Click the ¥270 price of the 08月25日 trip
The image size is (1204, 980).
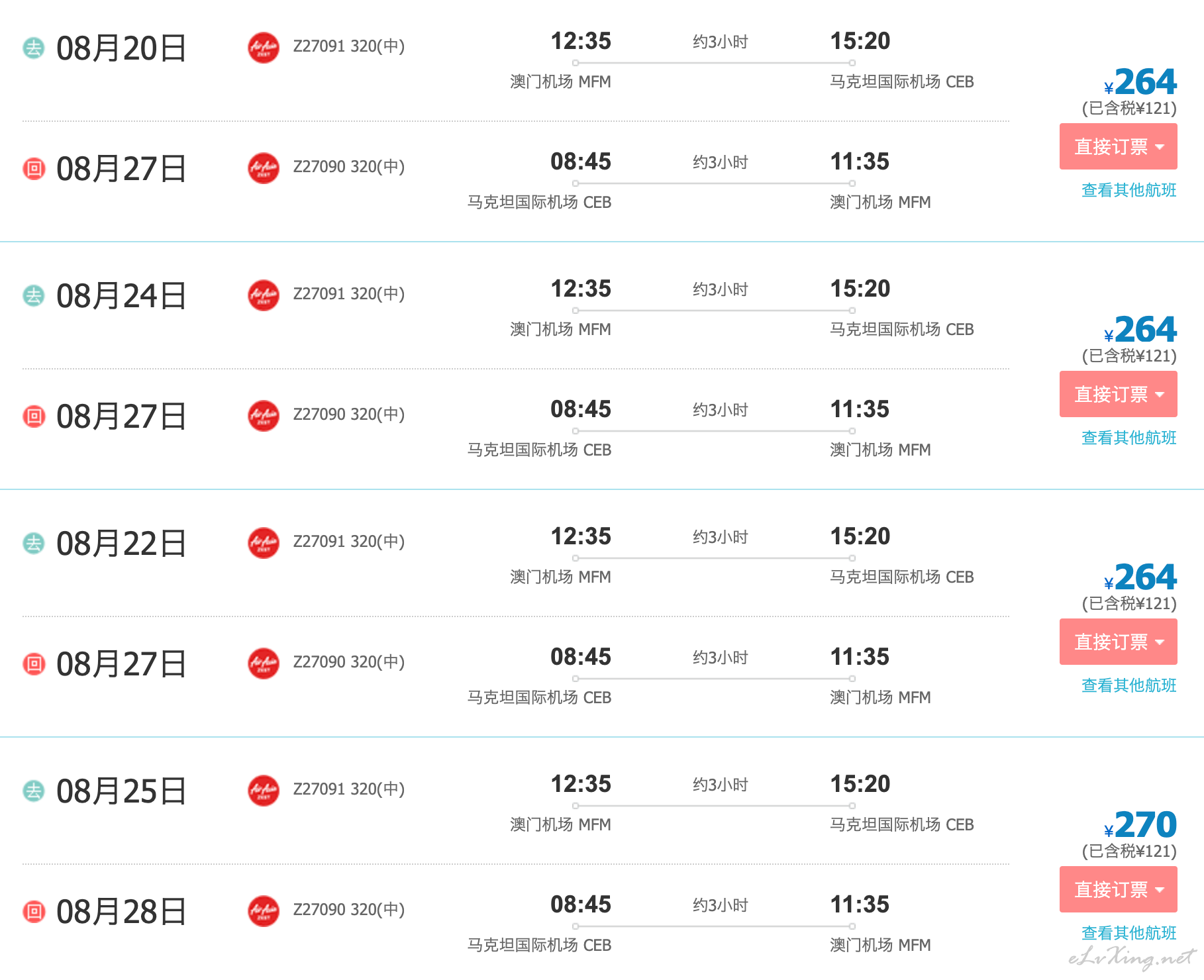(1140, 825)
